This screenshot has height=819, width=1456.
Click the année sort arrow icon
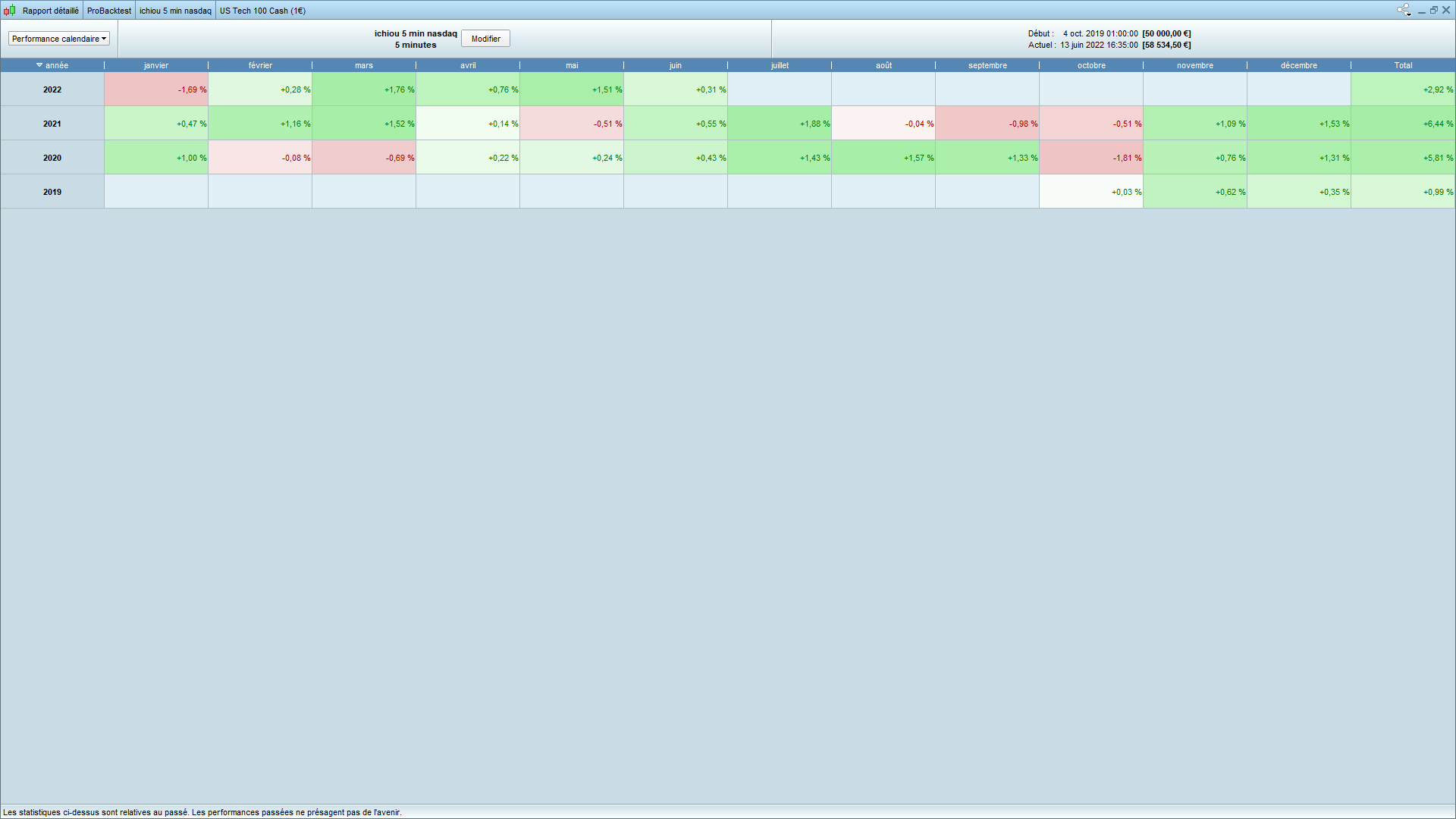tap(39, 65)
